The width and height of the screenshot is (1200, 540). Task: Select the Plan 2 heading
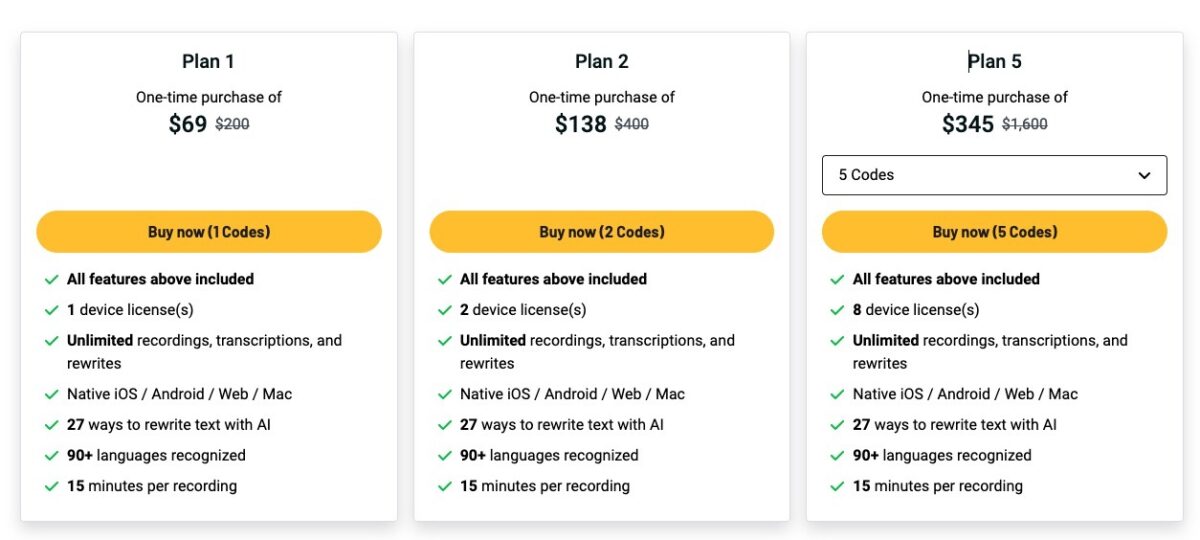click(602, 62)
